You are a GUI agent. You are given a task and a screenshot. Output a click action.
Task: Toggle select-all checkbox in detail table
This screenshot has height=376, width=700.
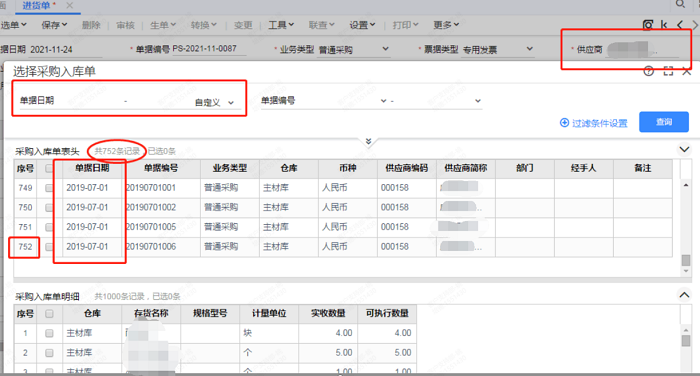tap(49, 314)
